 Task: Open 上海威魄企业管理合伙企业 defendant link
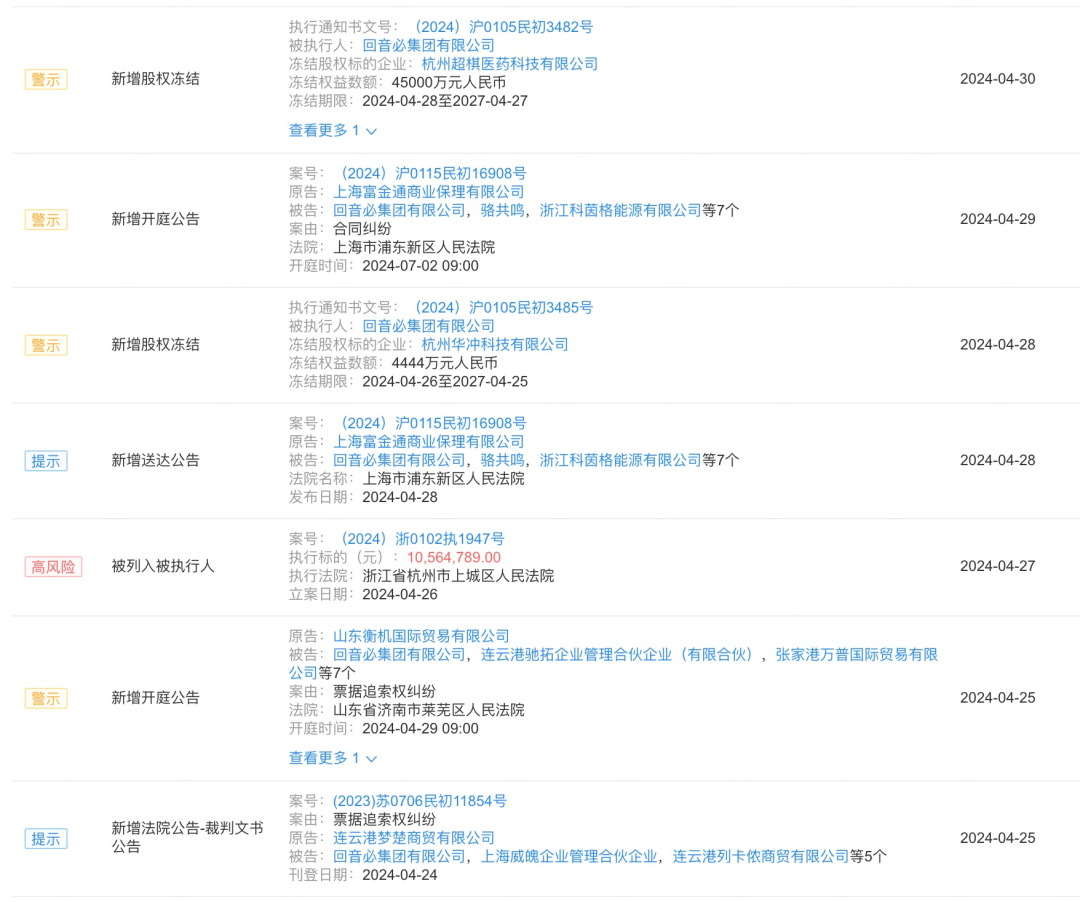tap(569, 857)
